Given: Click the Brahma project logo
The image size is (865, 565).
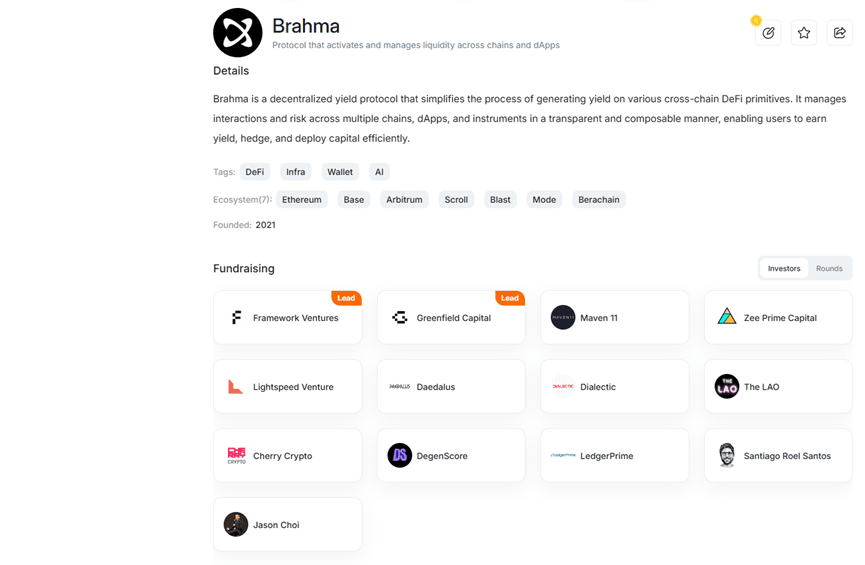Looking at the screenshot, I should [238, 33].
